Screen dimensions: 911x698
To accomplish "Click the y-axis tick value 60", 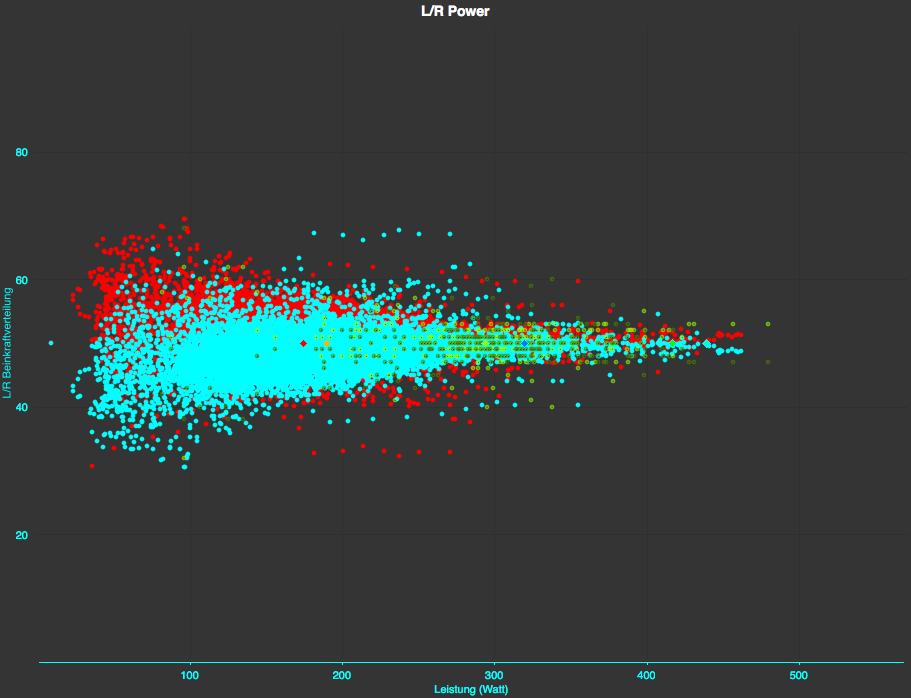I will (x=21, y=280).
